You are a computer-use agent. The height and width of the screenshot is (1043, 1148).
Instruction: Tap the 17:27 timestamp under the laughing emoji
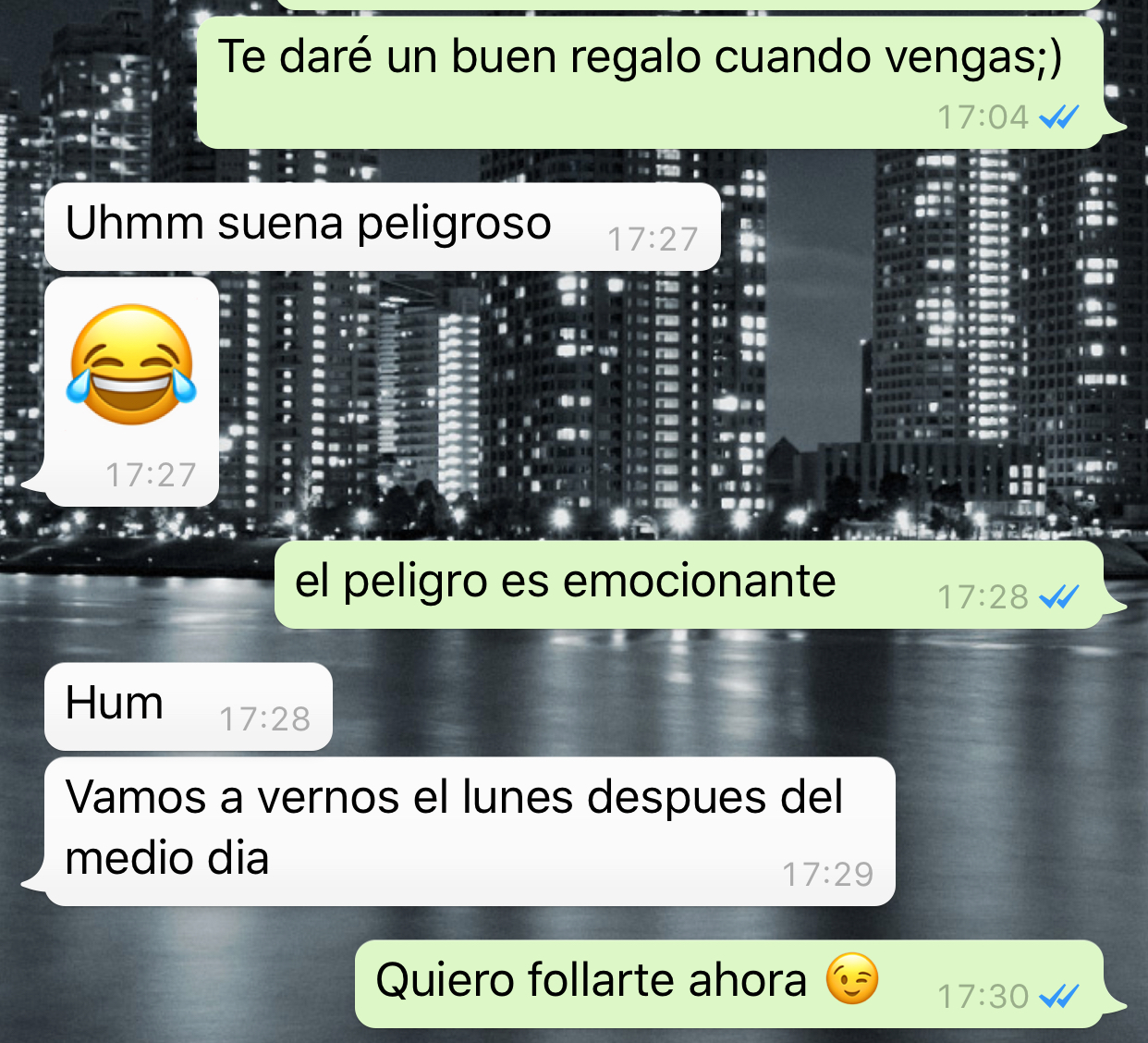pyautogui.click(x=151, y=474)
